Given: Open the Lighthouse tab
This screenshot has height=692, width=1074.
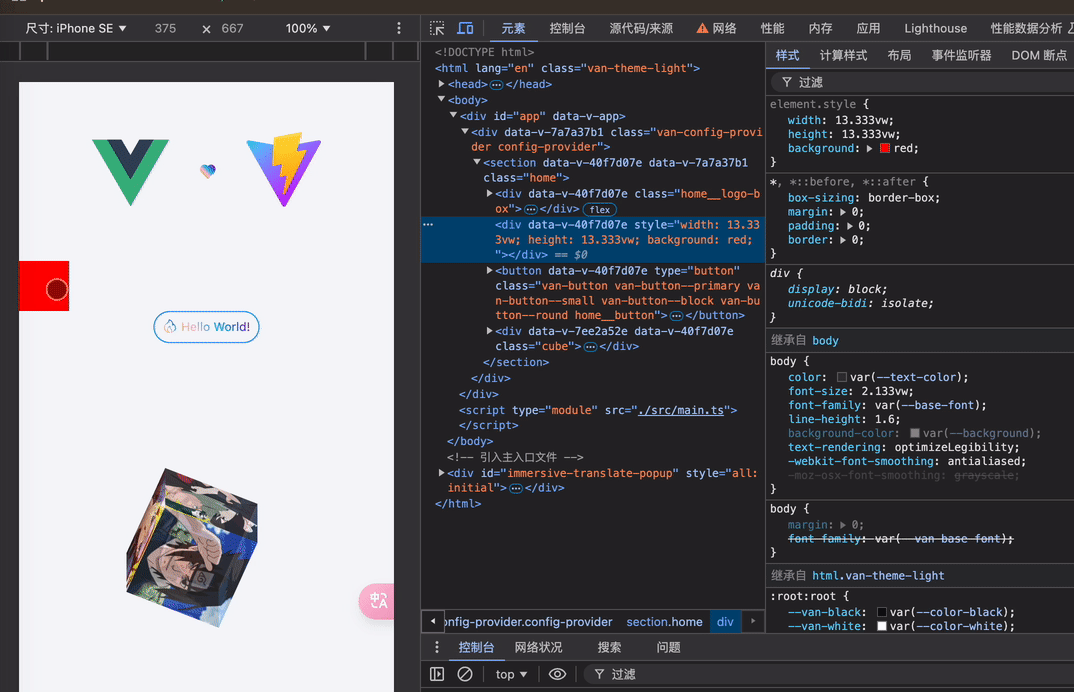Looking at the screenshot, I should [936, 28].
